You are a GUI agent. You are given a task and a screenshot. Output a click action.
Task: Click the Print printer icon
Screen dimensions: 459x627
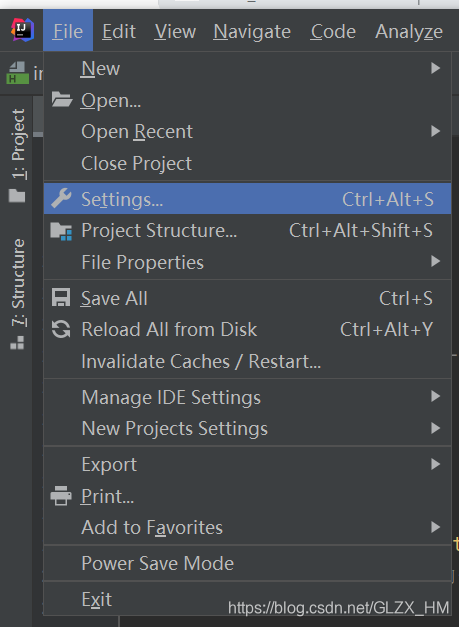pyautogui.click(x=61, y=496)
